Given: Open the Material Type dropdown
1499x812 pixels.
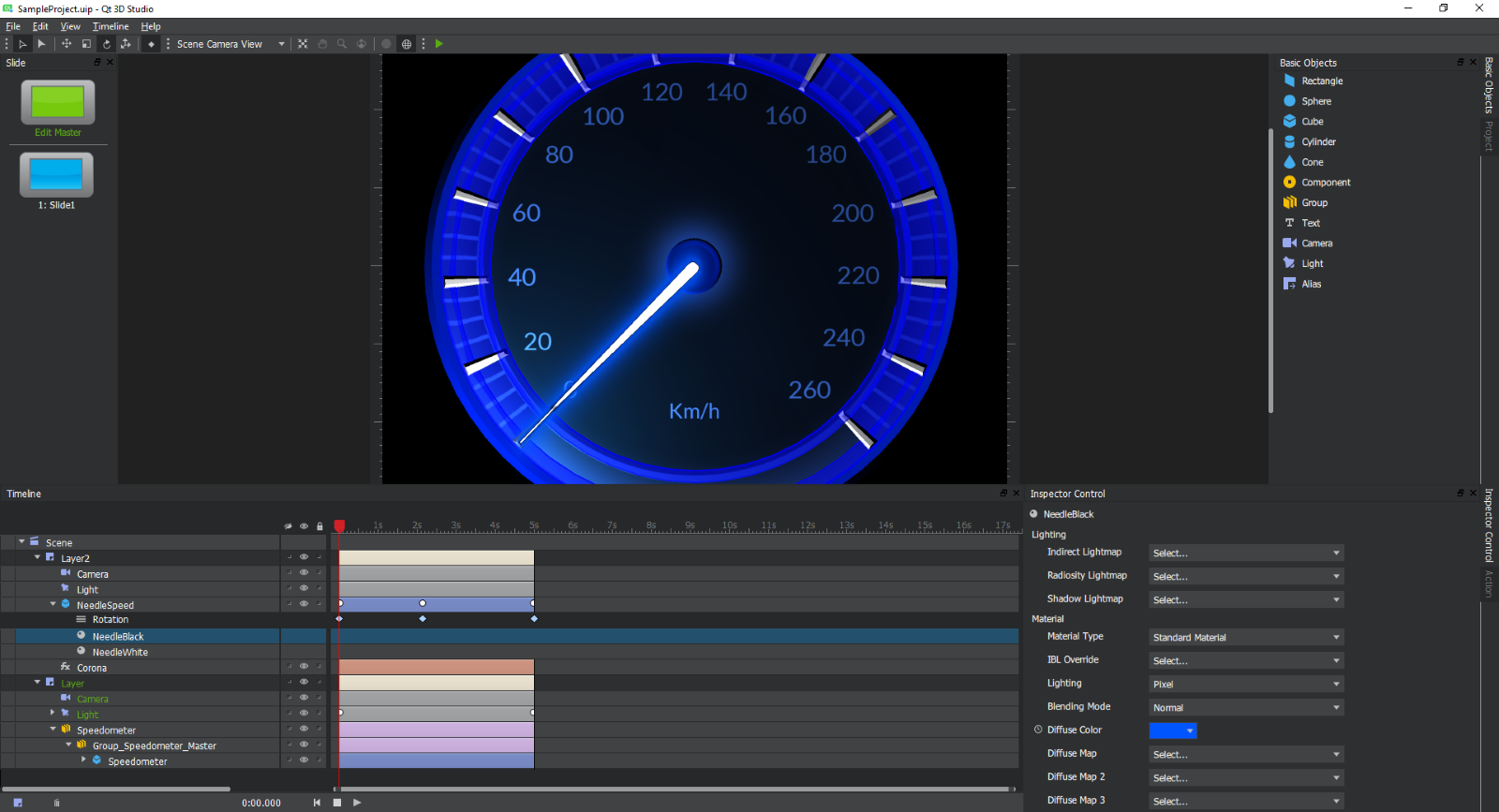Looking at the screenshot, I should pos(1246,637).
